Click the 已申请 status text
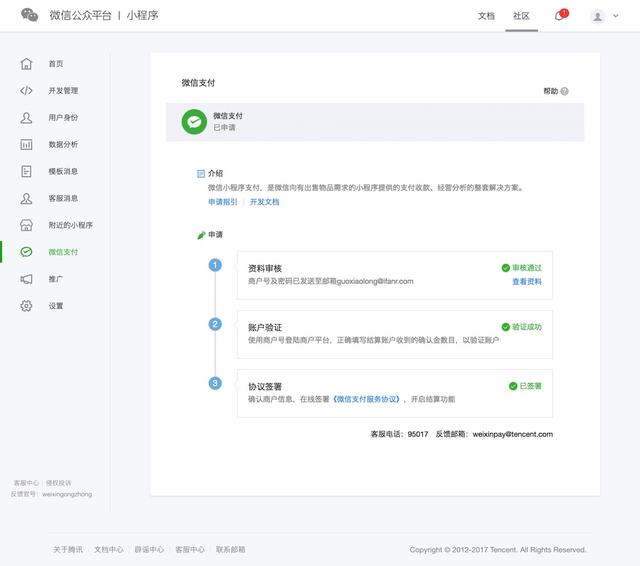Screen dimensions: 640x566 [x=224, y=128]
